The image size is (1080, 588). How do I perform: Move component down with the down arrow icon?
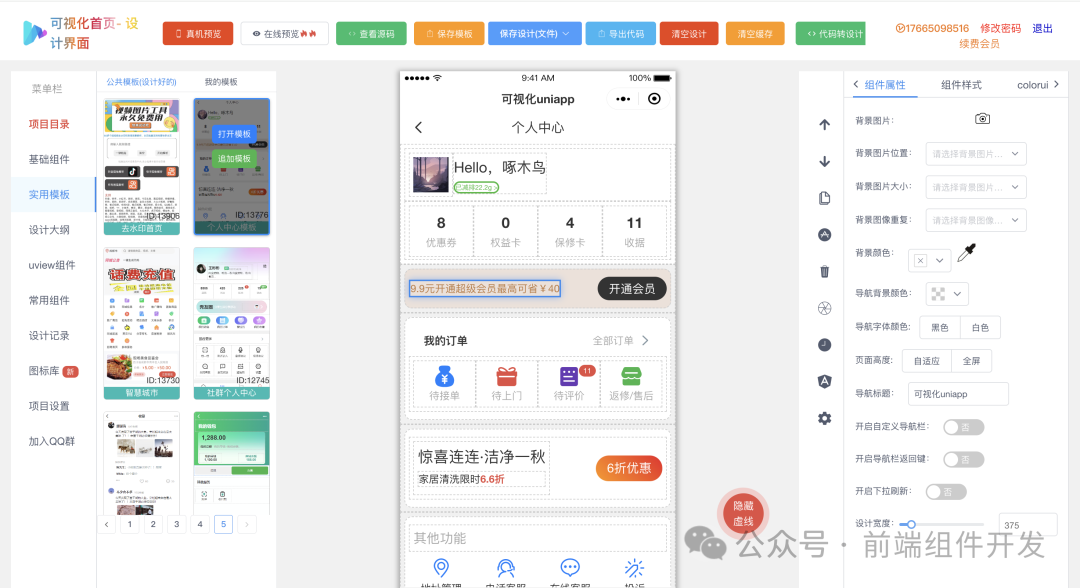click(823, 161)
